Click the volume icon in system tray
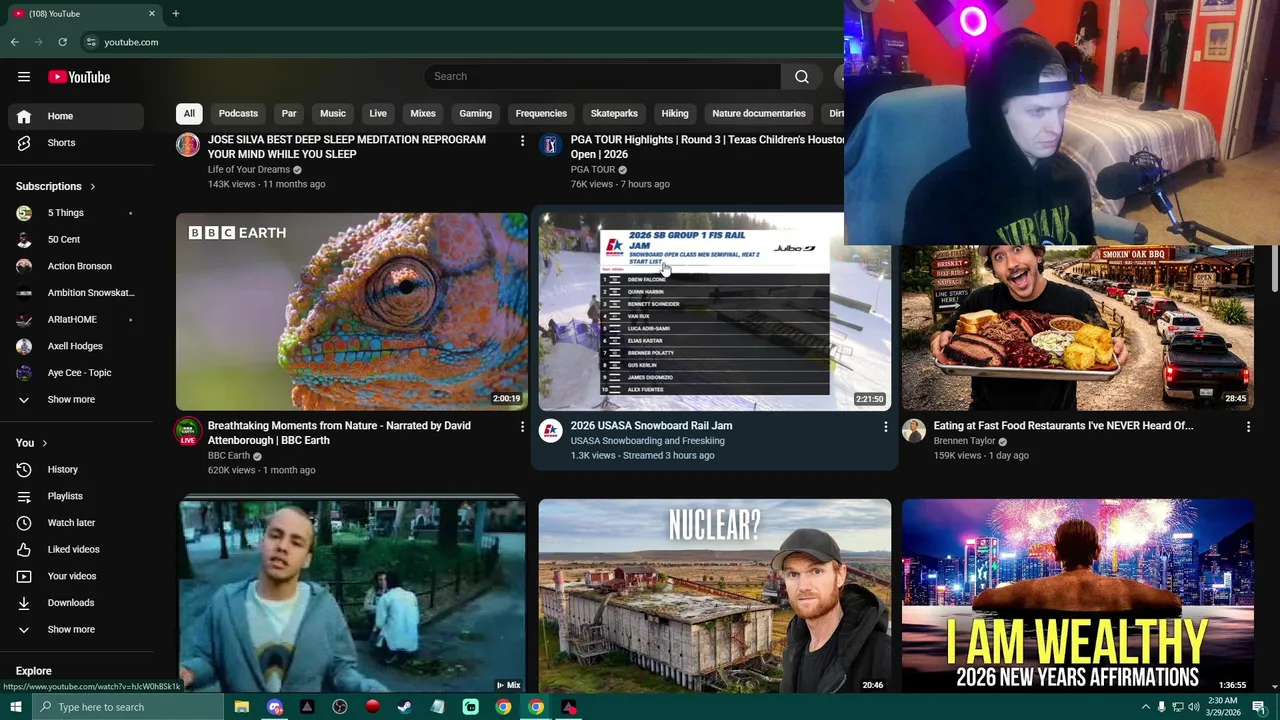Image resolution: width=1280 pixels, height=720 pixels. (1194, 707)
